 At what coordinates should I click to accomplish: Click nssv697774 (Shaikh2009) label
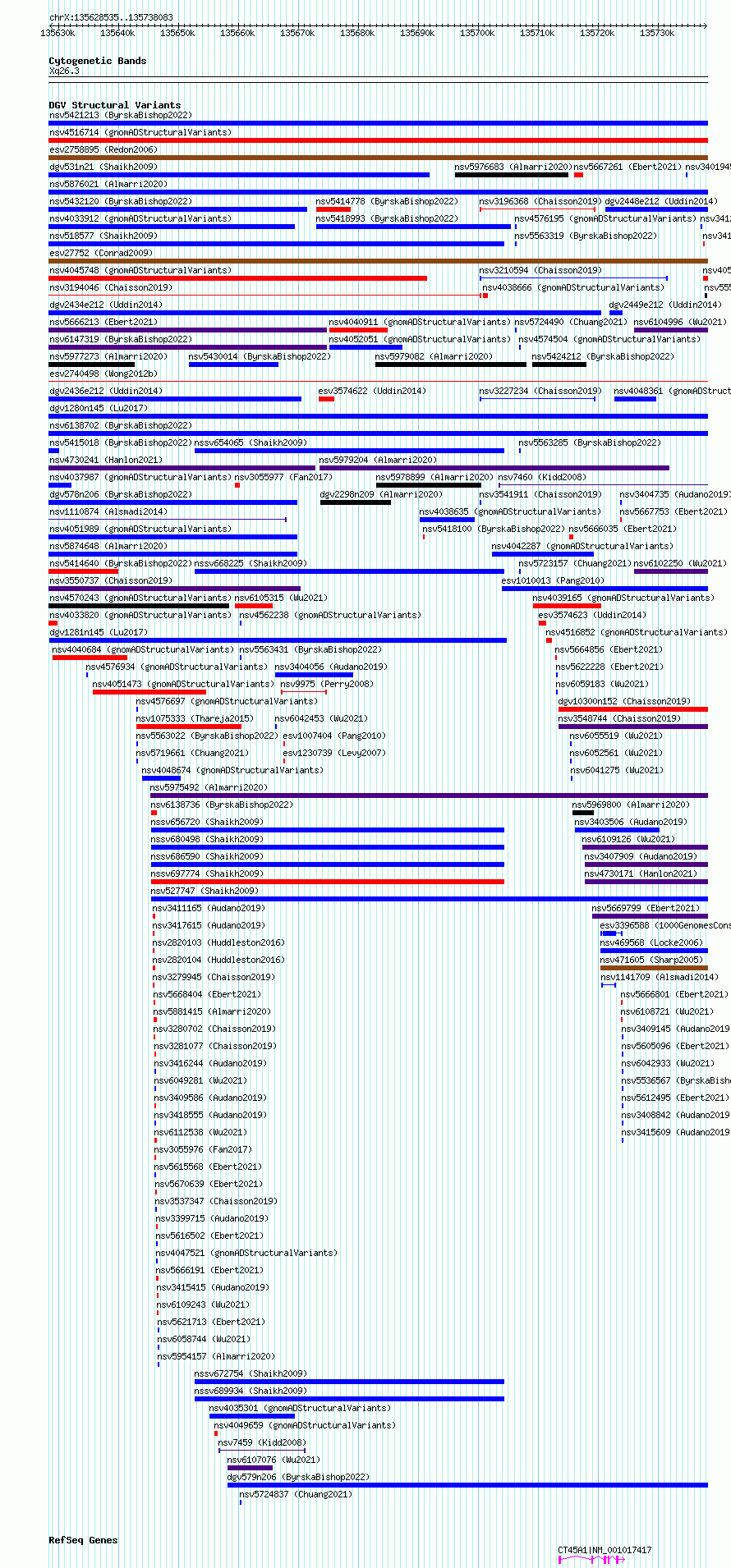(206, 873)
